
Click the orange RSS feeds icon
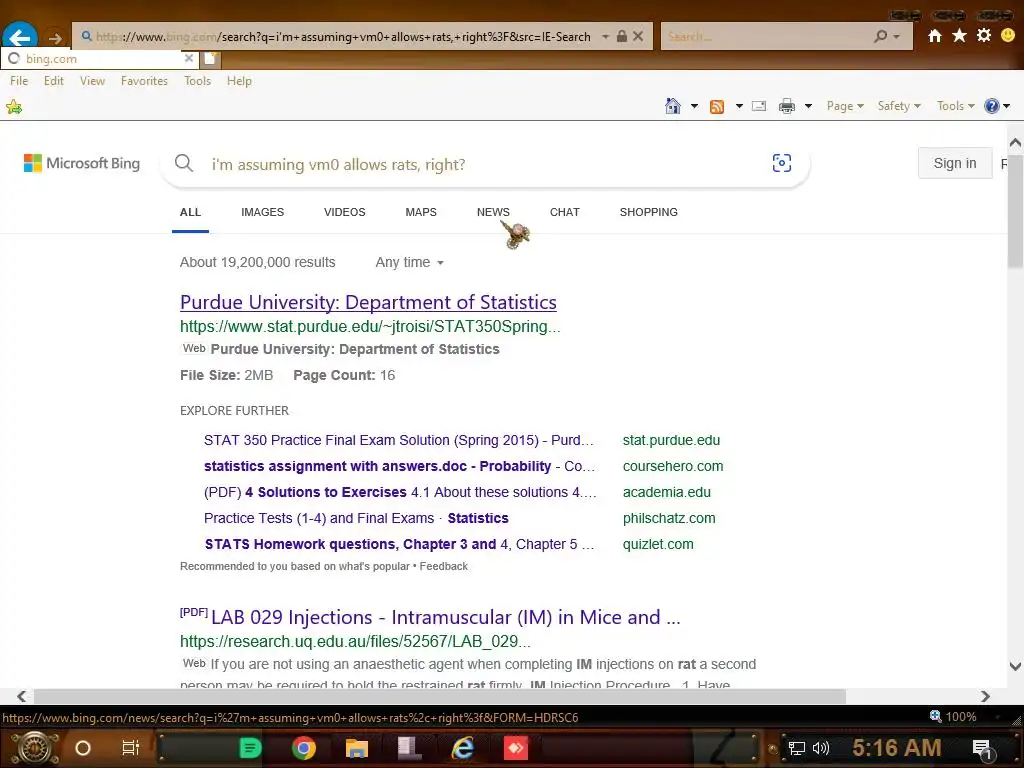[716, 106]
